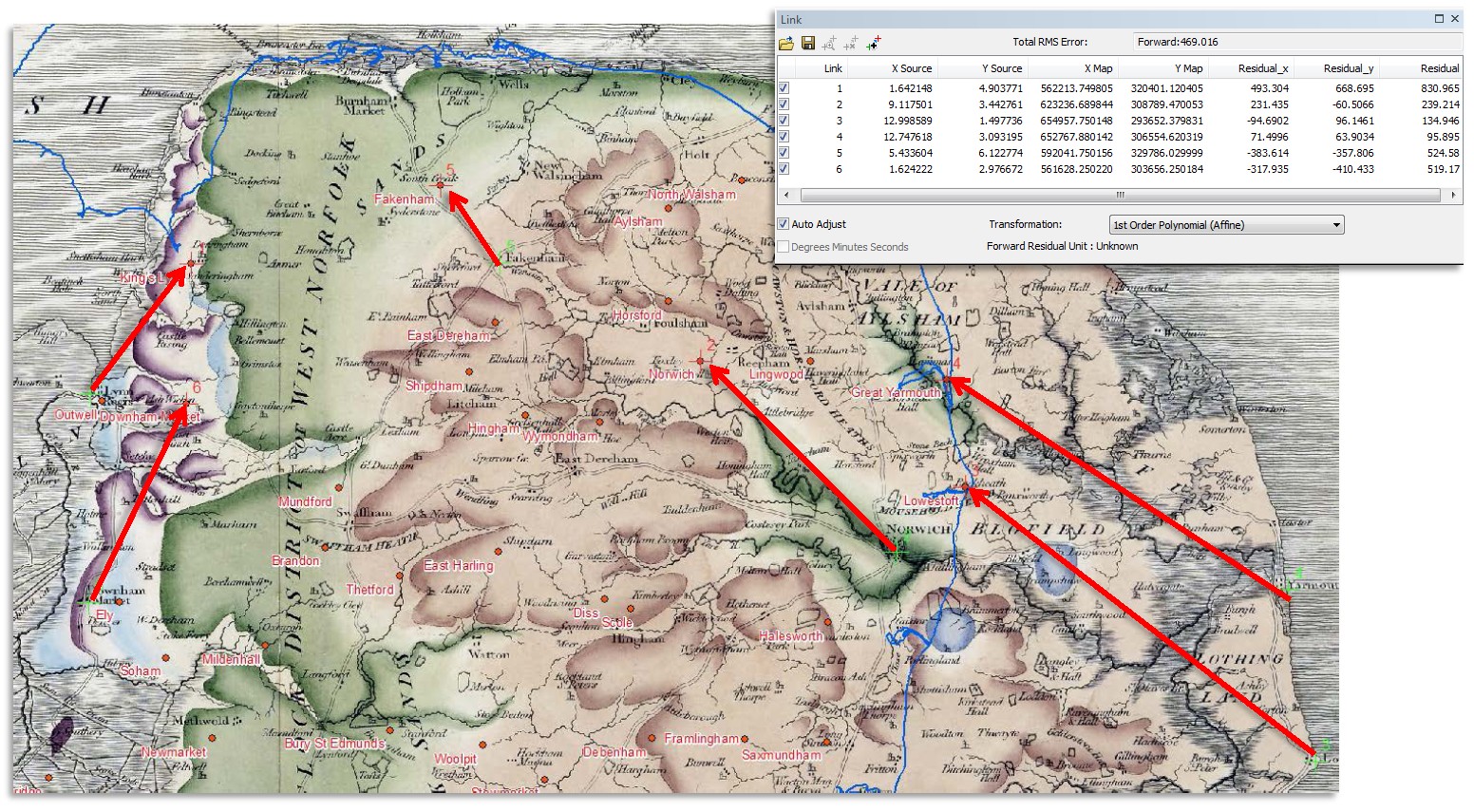
Task: Uncheck the checkbox for link 2
Action: click(x=784, y=104)
